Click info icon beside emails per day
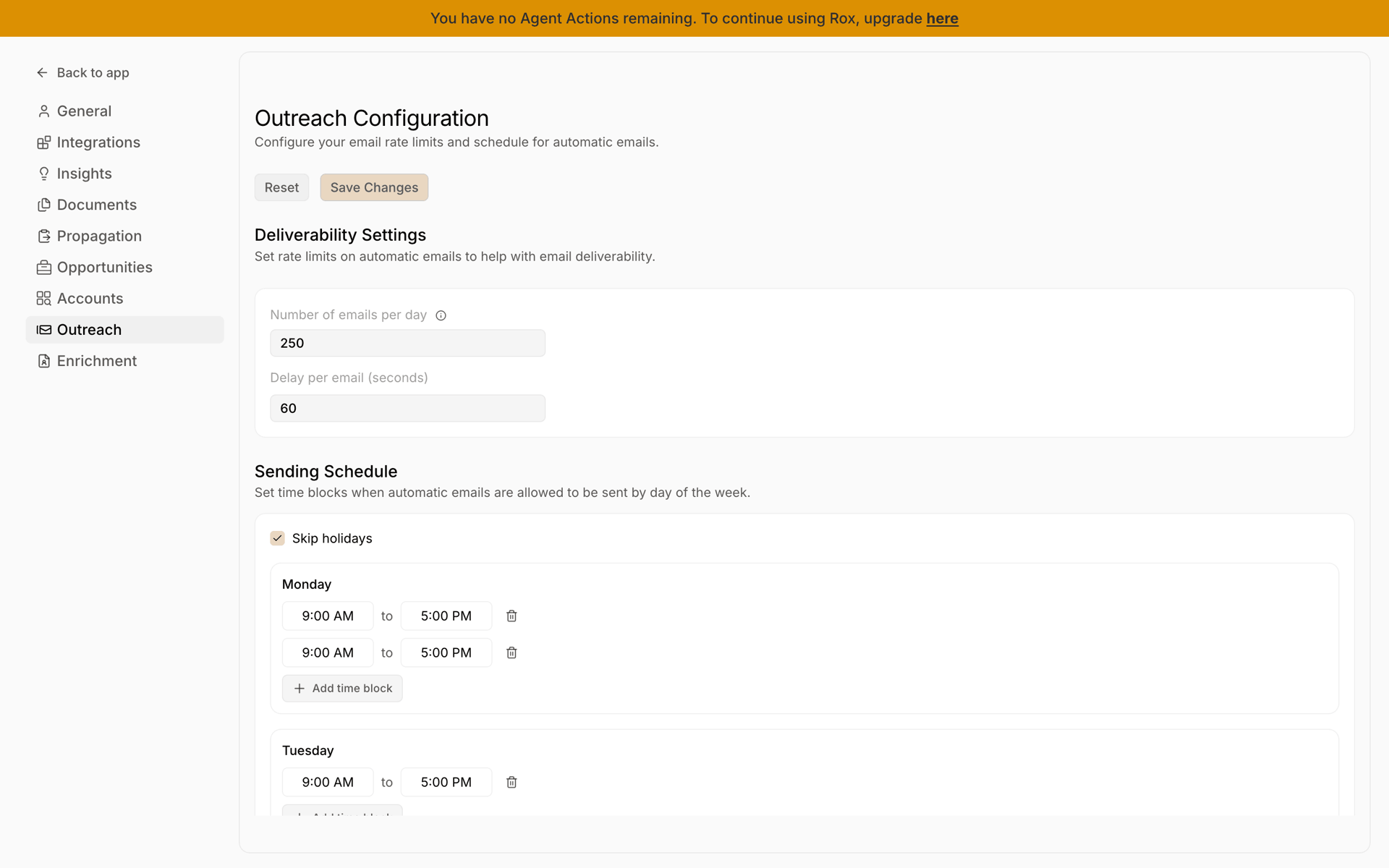 coord(441,315)
